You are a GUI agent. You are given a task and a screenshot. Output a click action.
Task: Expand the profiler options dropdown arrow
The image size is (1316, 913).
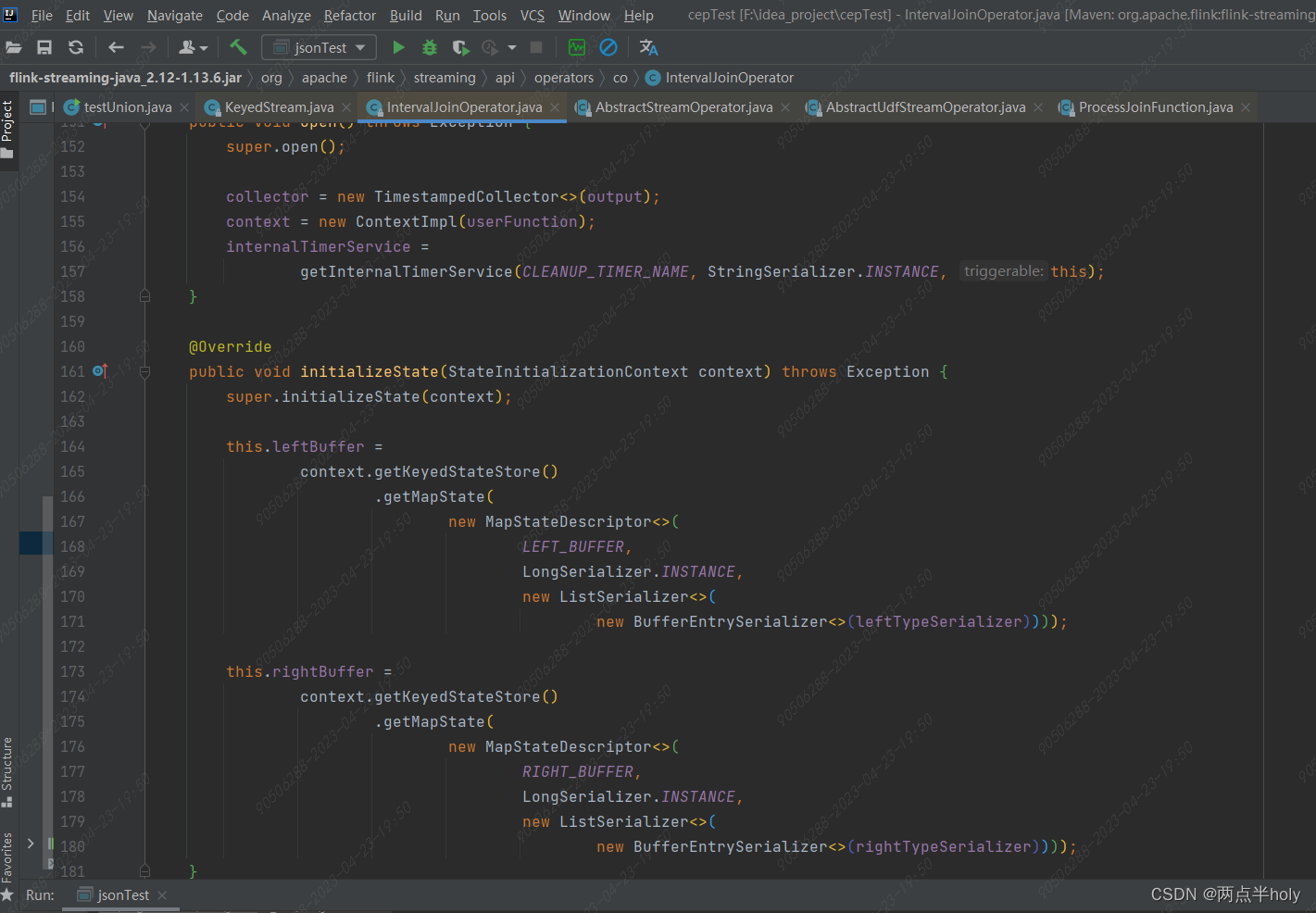click(x=512, y=47)
